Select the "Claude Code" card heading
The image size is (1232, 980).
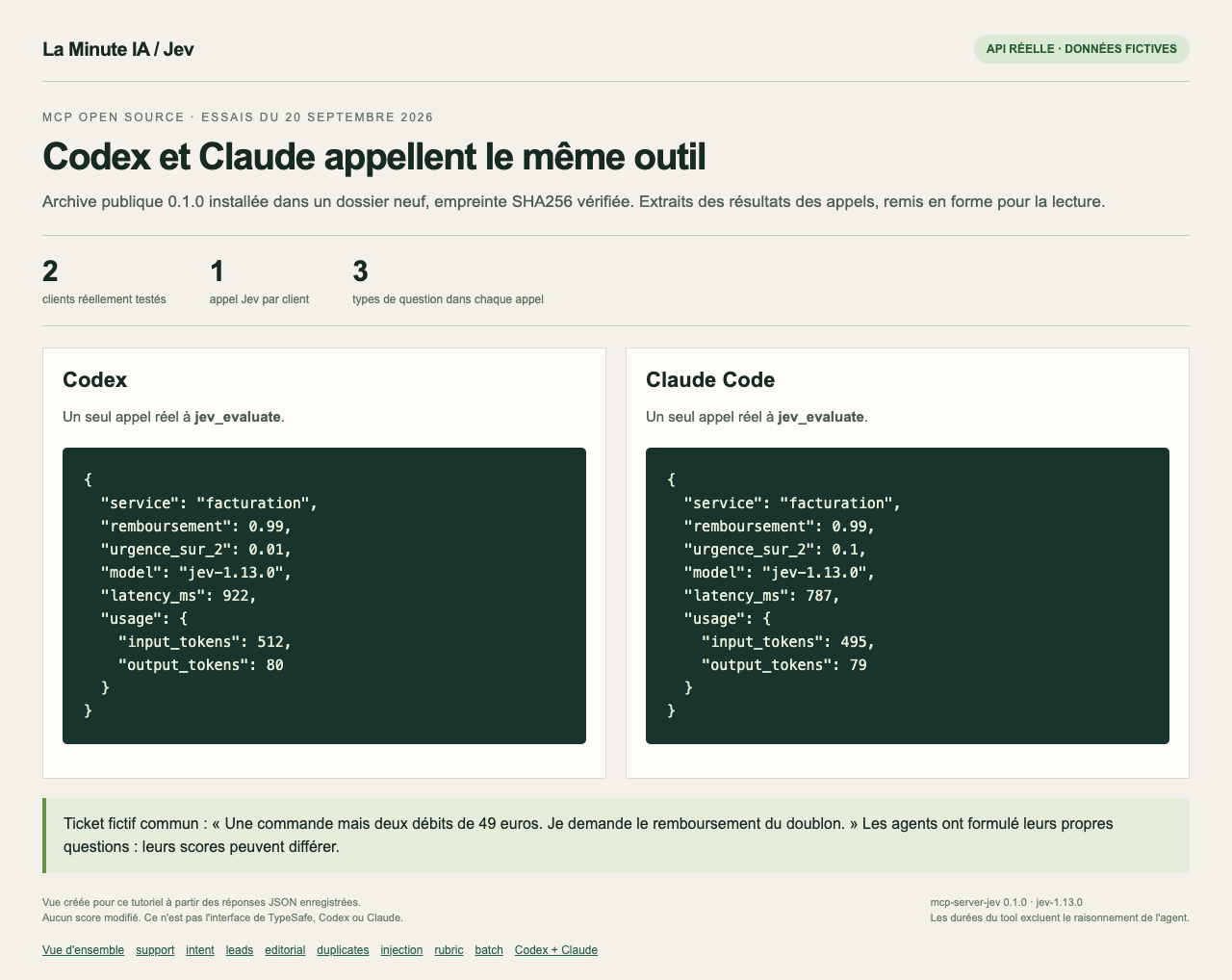click(710, 380)
